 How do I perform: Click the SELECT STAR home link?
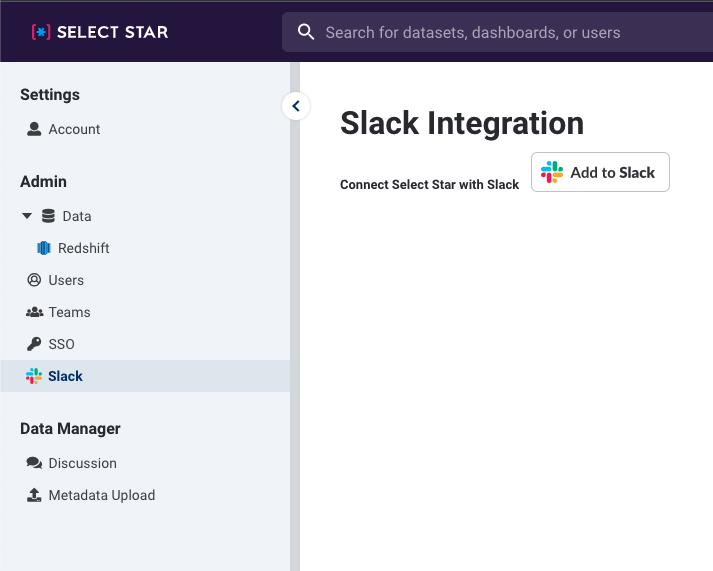click(x=100, y=32)
